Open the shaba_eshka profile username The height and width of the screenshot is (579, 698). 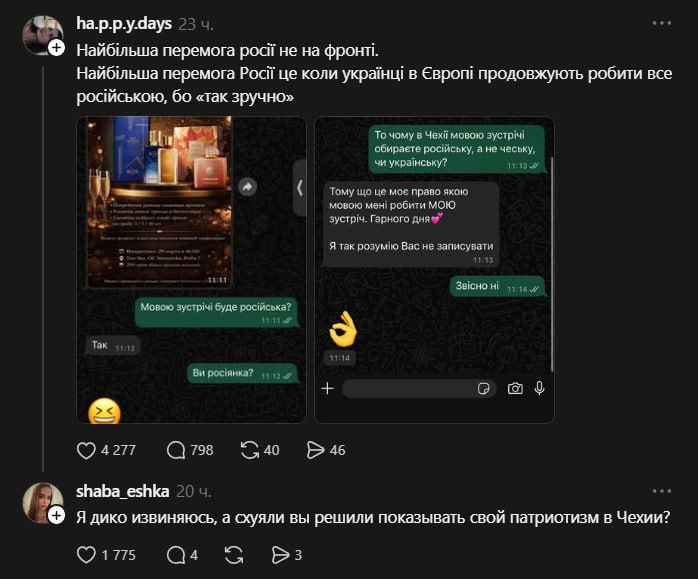pos(122,491)
